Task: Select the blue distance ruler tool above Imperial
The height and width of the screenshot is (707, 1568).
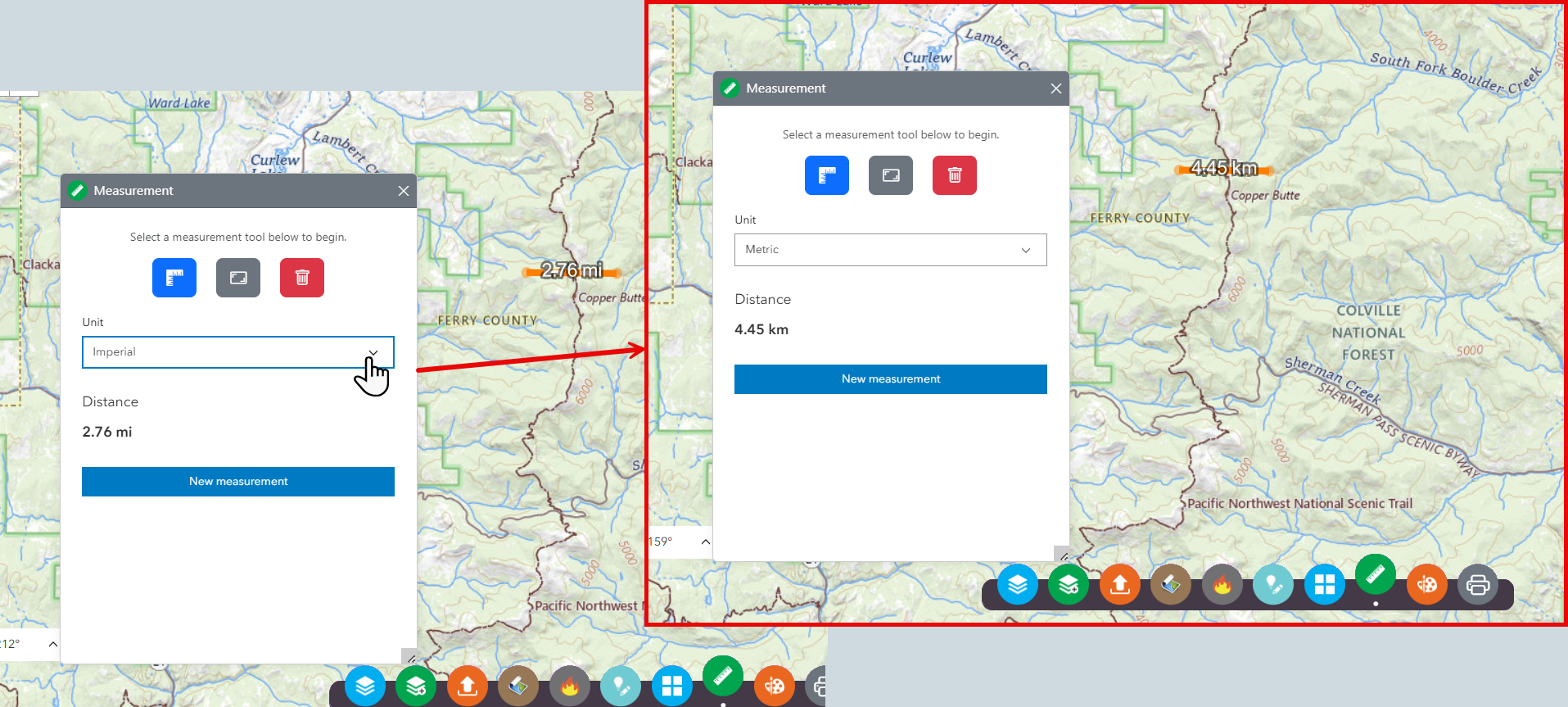Action: [174, 278]
